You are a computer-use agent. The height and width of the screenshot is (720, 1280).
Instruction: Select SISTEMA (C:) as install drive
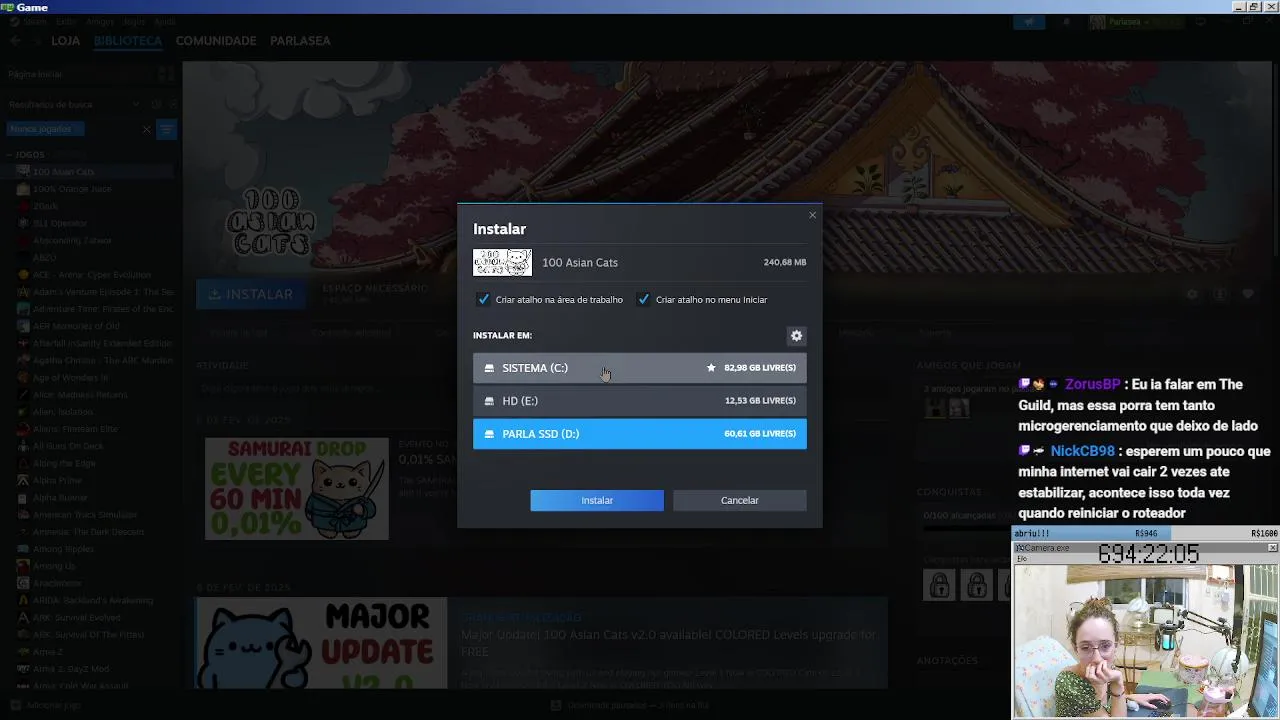[639, 368]
